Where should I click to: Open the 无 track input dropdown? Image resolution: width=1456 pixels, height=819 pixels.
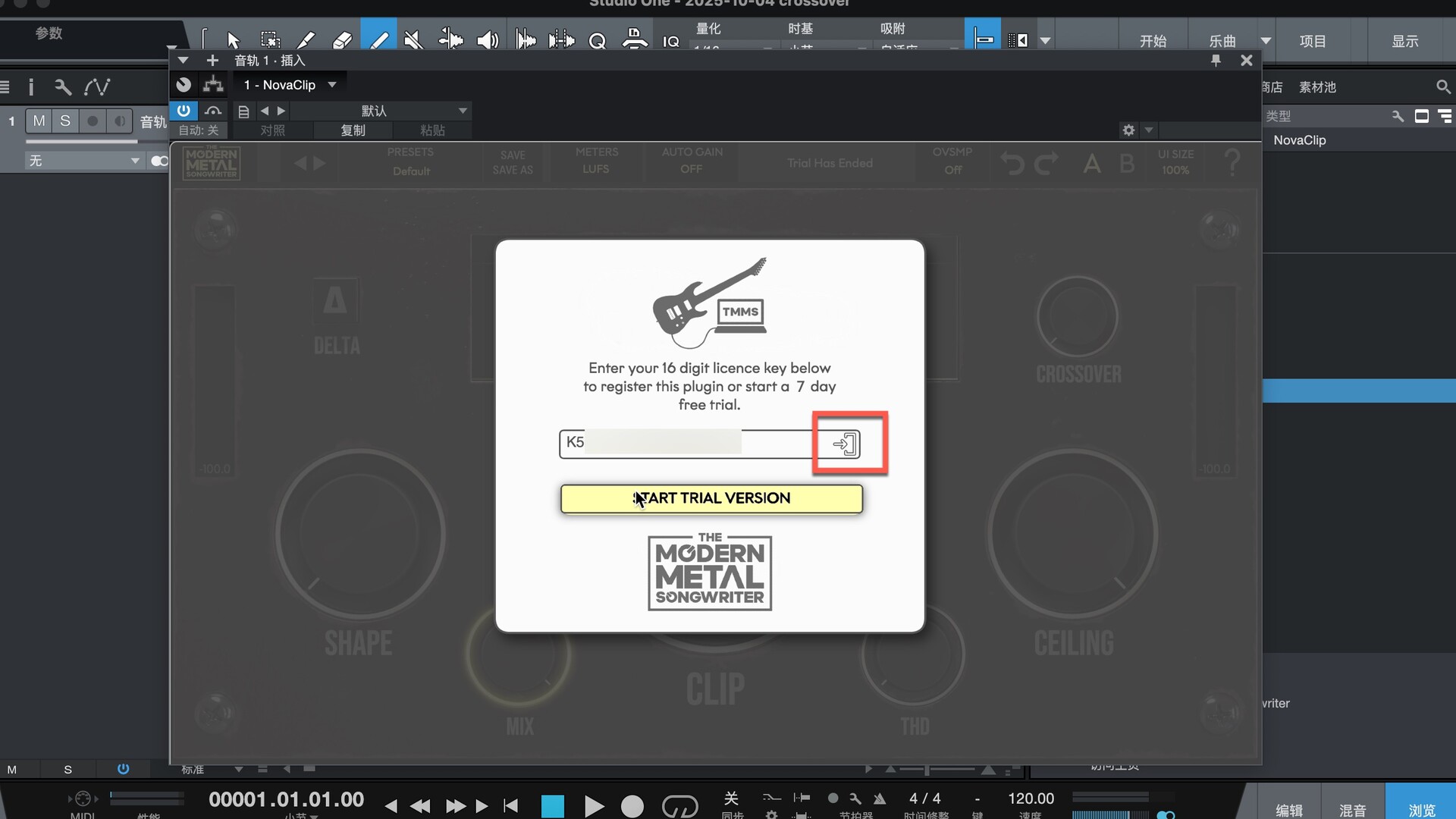pyautogui.click(x=134, y=161)
